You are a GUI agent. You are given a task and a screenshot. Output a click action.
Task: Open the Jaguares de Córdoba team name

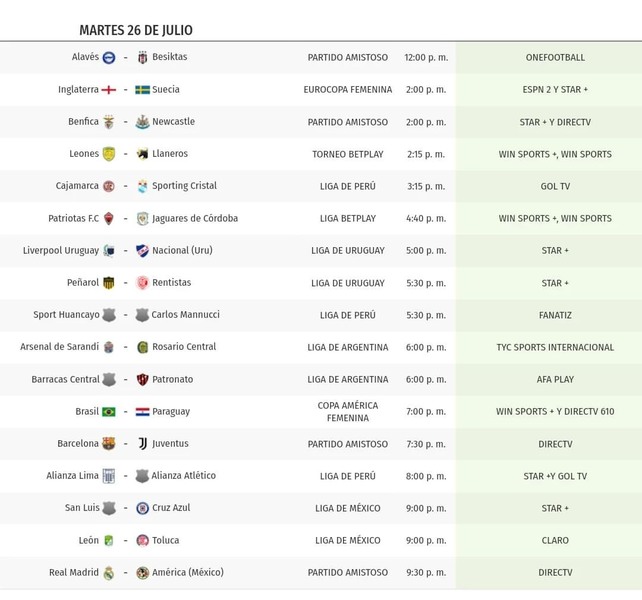point(195,218)
